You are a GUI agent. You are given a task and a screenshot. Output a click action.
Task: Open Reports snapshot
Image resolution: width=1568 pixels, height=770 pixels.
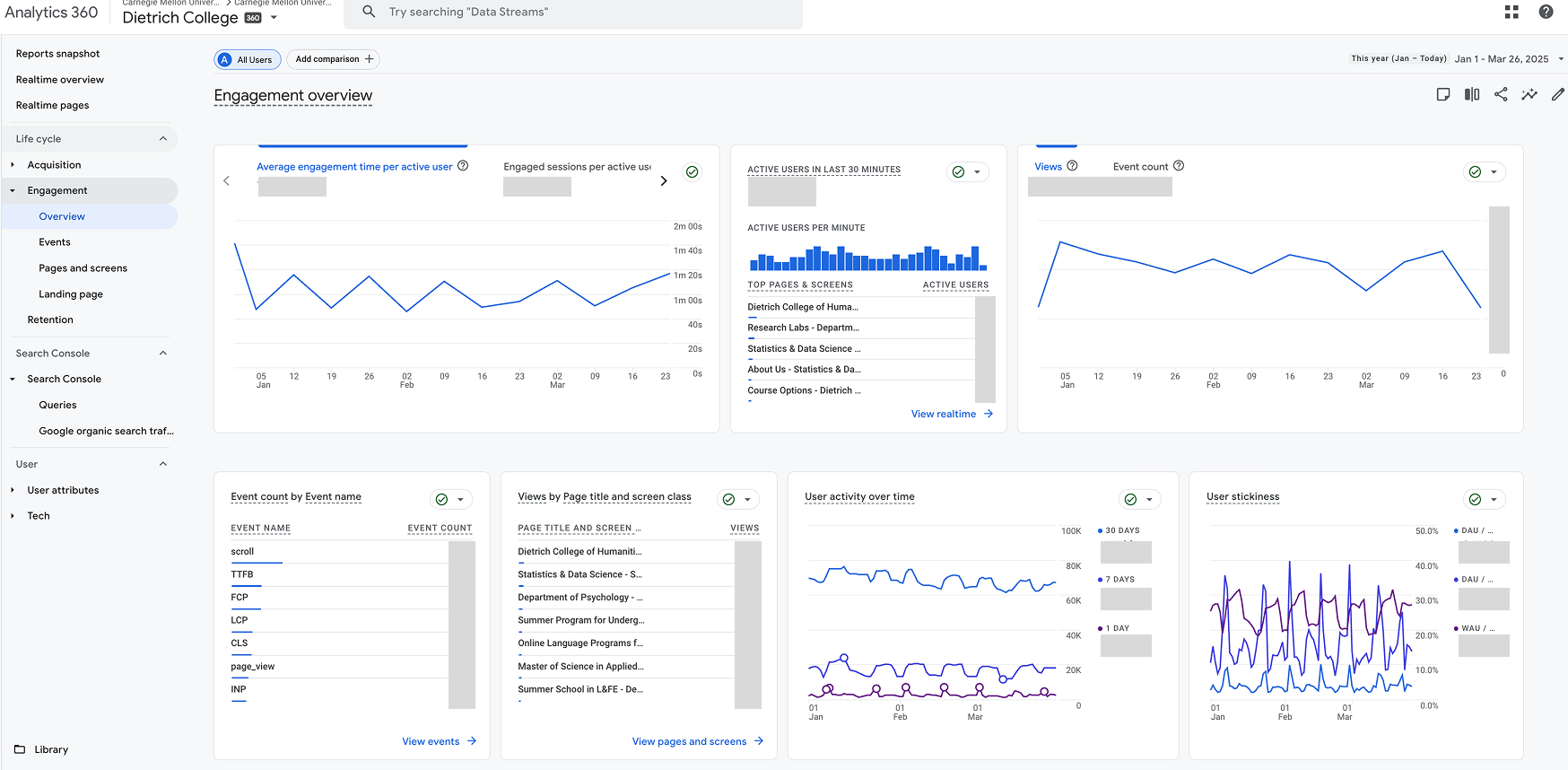tap(57, 54)
